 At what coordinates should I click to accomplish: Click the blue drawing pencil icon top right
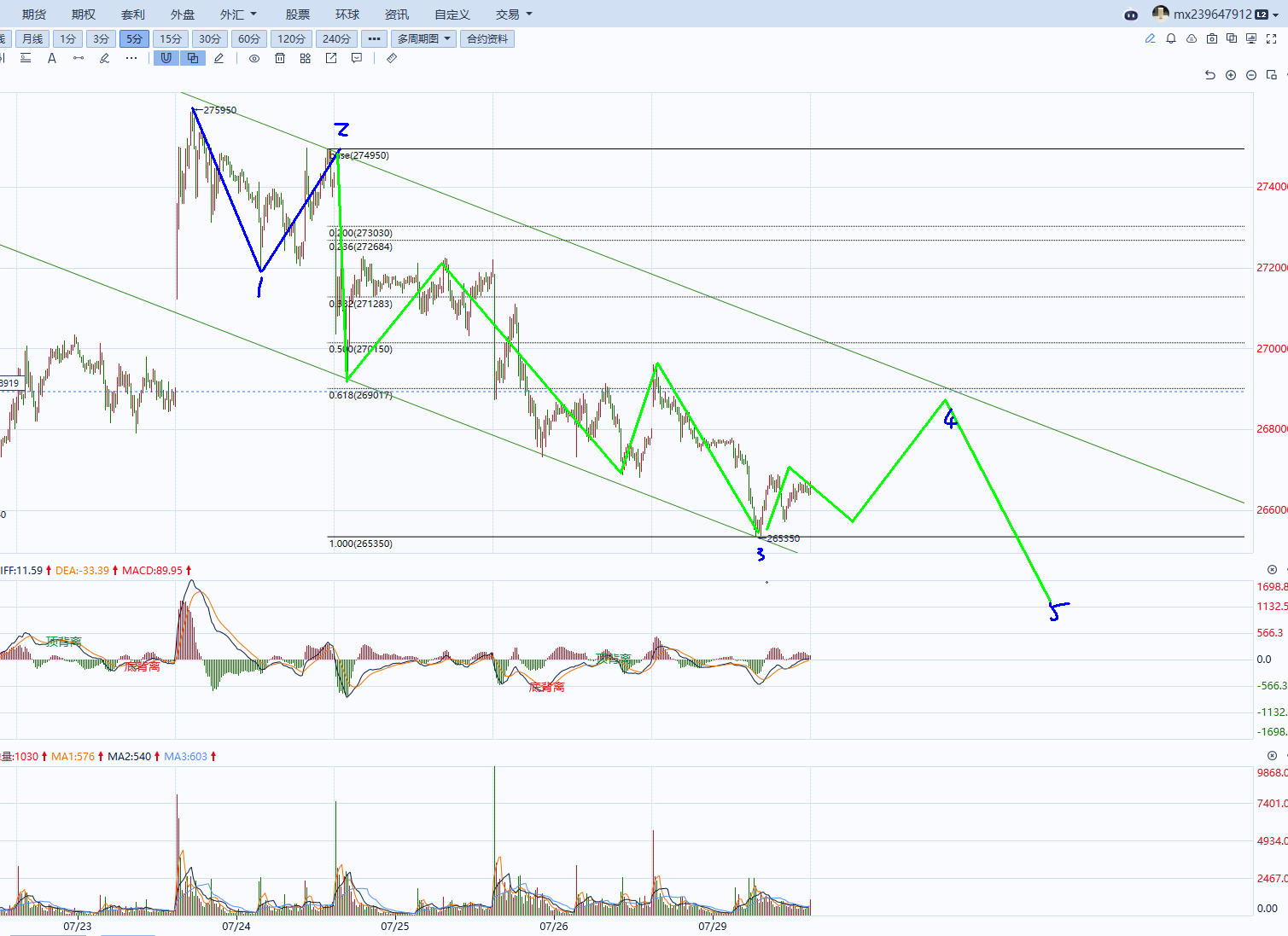(1150, 38)
